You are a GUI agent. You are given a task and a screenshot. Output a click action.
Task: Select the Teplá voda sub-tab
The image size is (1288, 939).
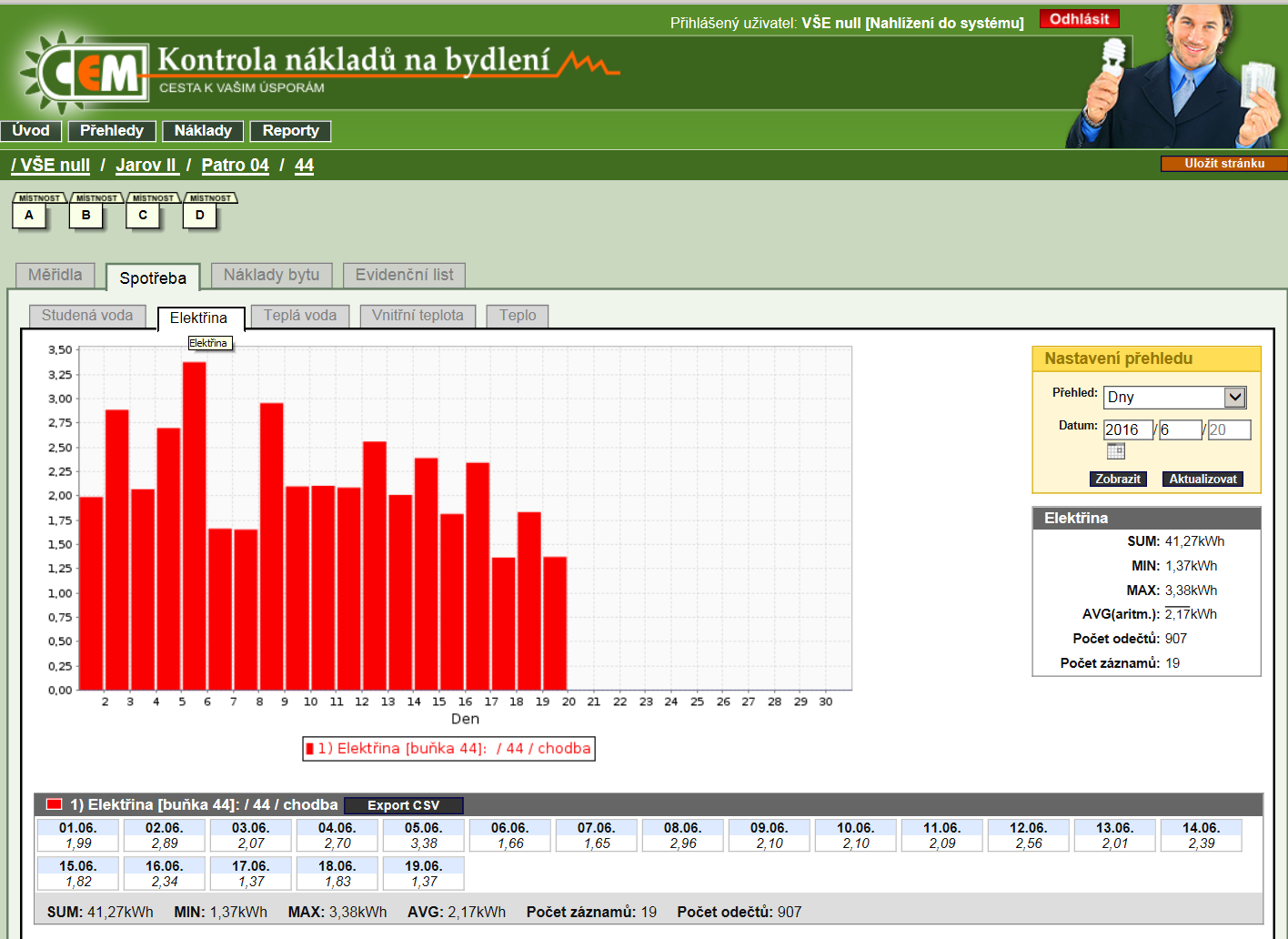pos(300,316)
